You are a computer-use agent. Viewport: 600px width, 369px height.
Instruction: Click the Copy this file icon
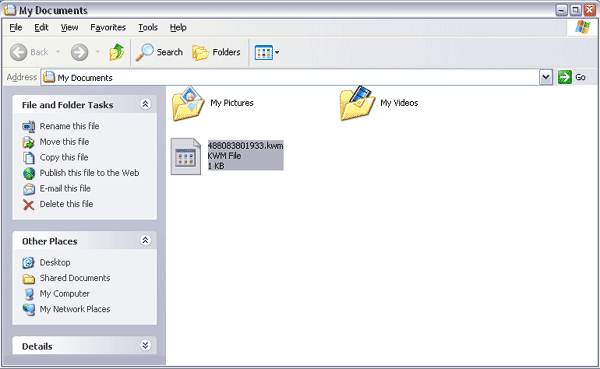(x=29, y=158)
